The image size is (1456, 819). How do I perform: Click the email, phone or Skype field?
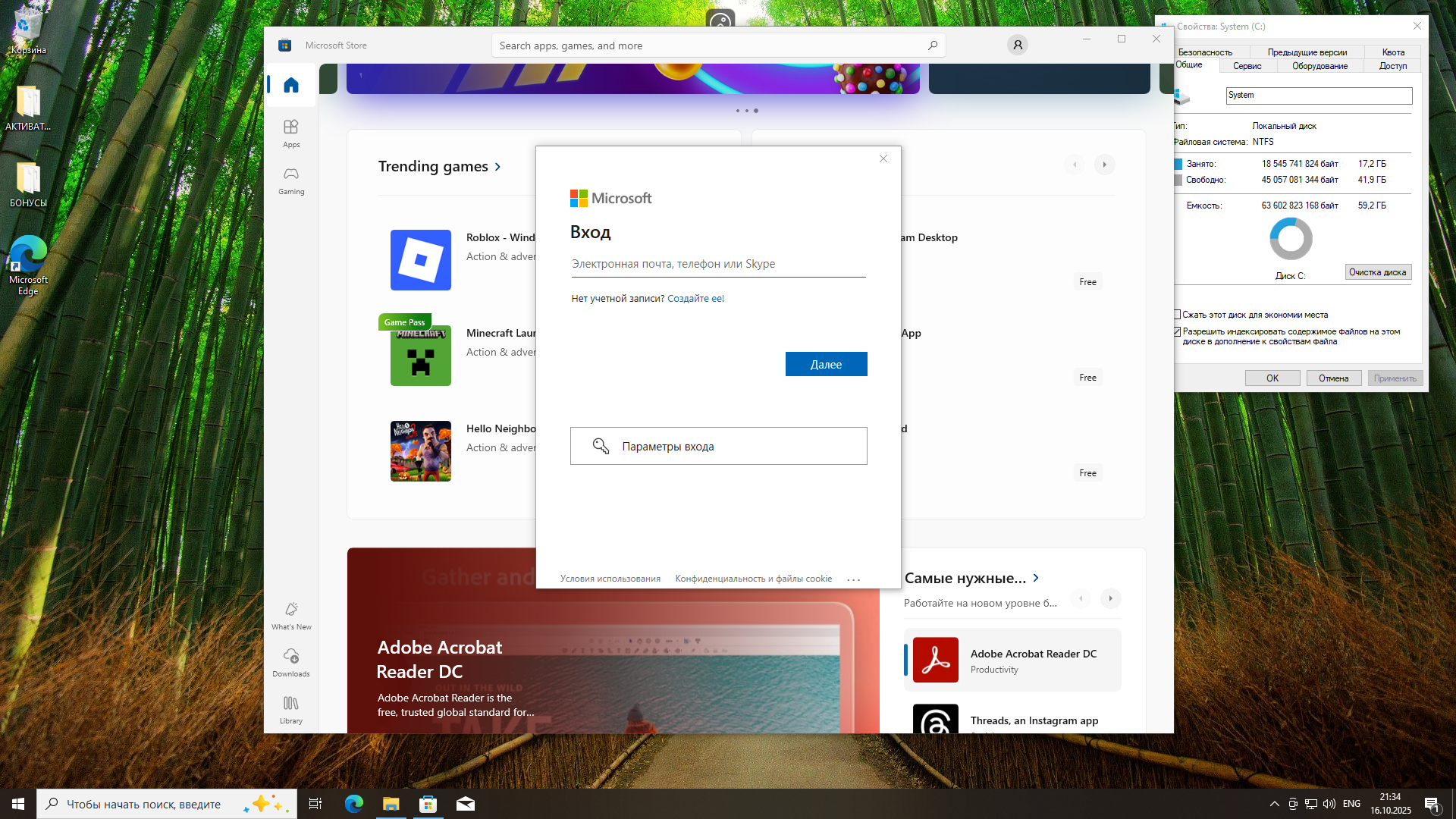717,264
